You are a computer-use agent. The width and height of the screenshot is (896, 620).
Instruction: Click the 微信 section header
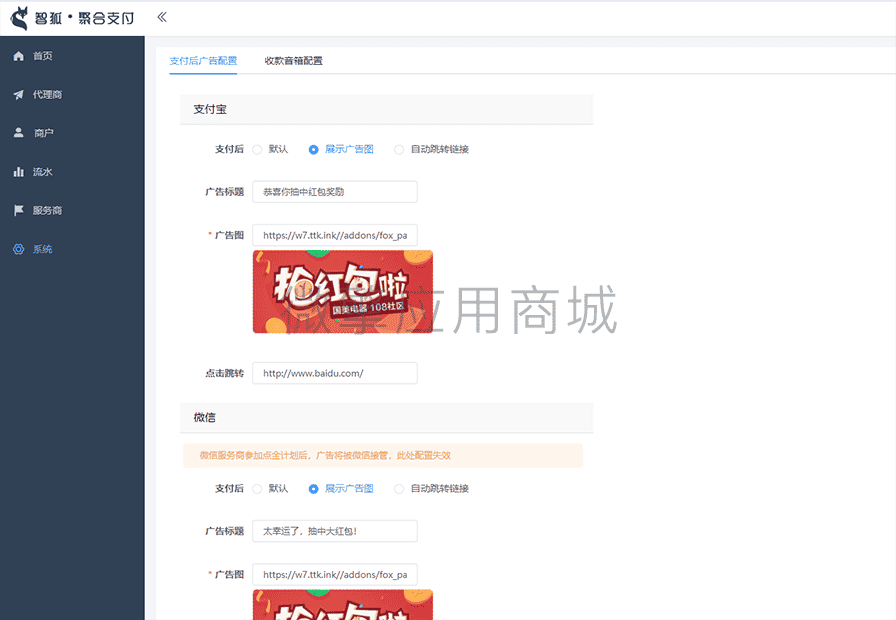[x=386, y=418]
